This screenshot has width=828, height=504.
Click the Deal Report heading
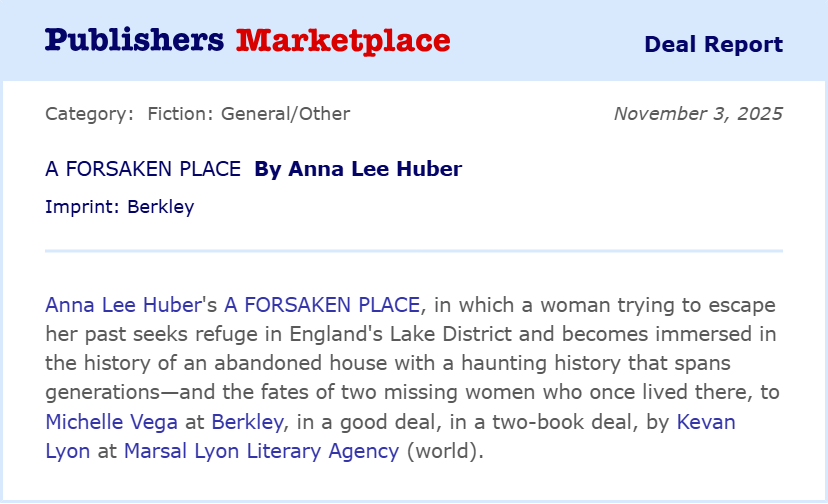click(713, 44)
